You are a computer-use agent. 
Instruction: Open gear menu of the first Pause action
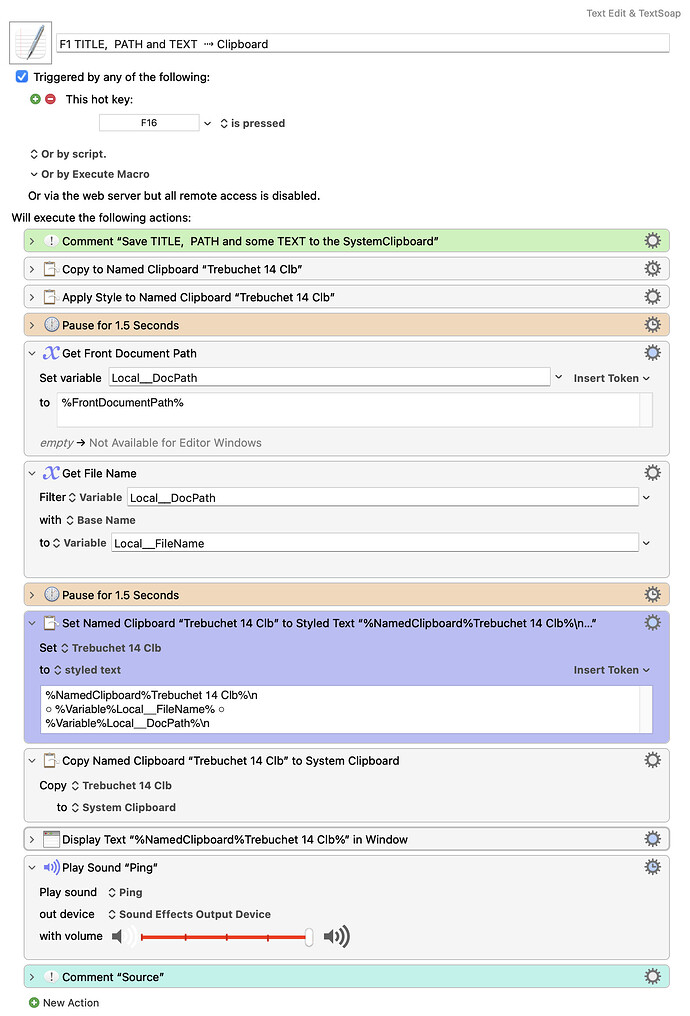(652, 324)
